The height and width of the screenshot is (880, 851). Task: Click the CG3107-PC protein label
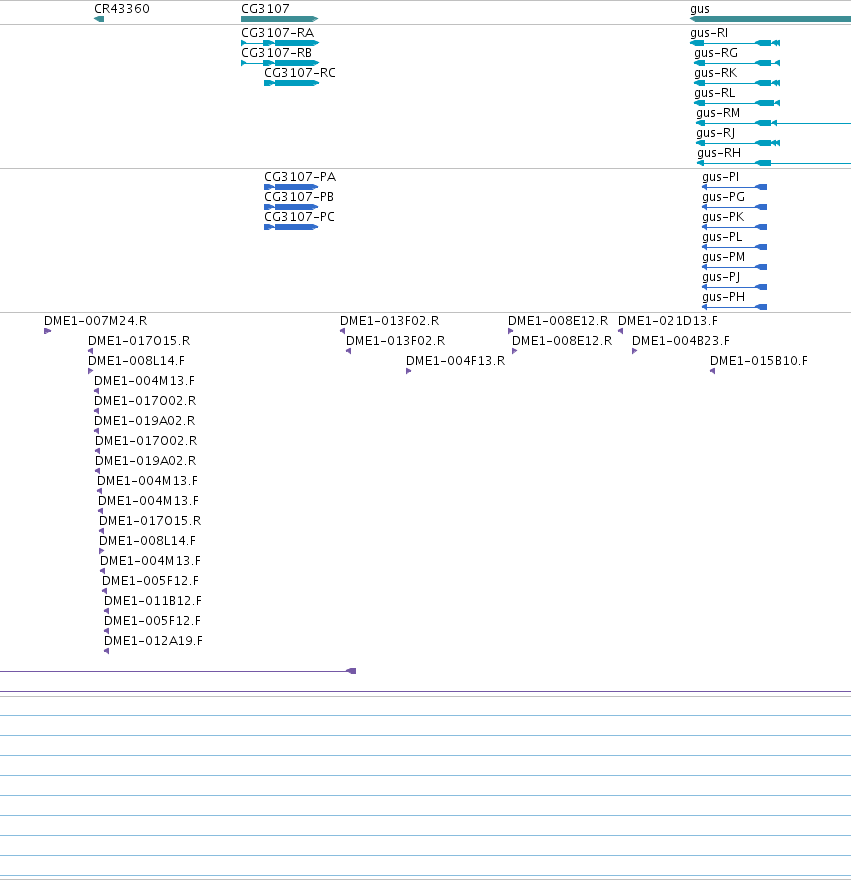click(299, 217)
